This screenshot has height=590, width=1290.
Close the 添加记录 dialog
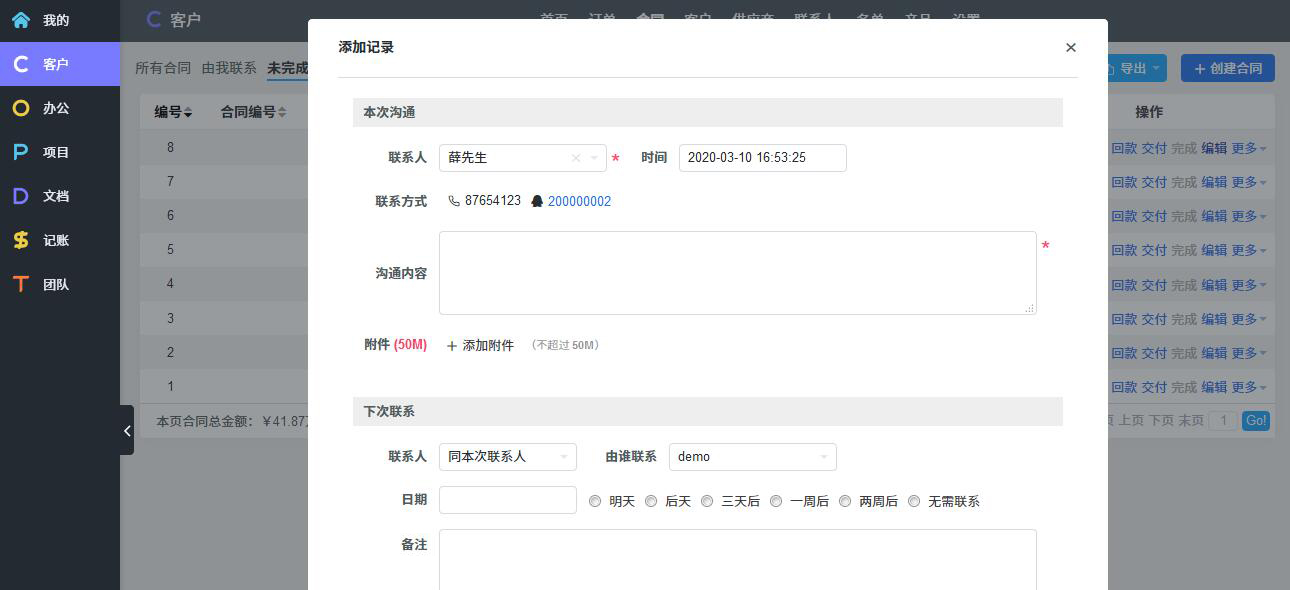(x=1071, y=47)
